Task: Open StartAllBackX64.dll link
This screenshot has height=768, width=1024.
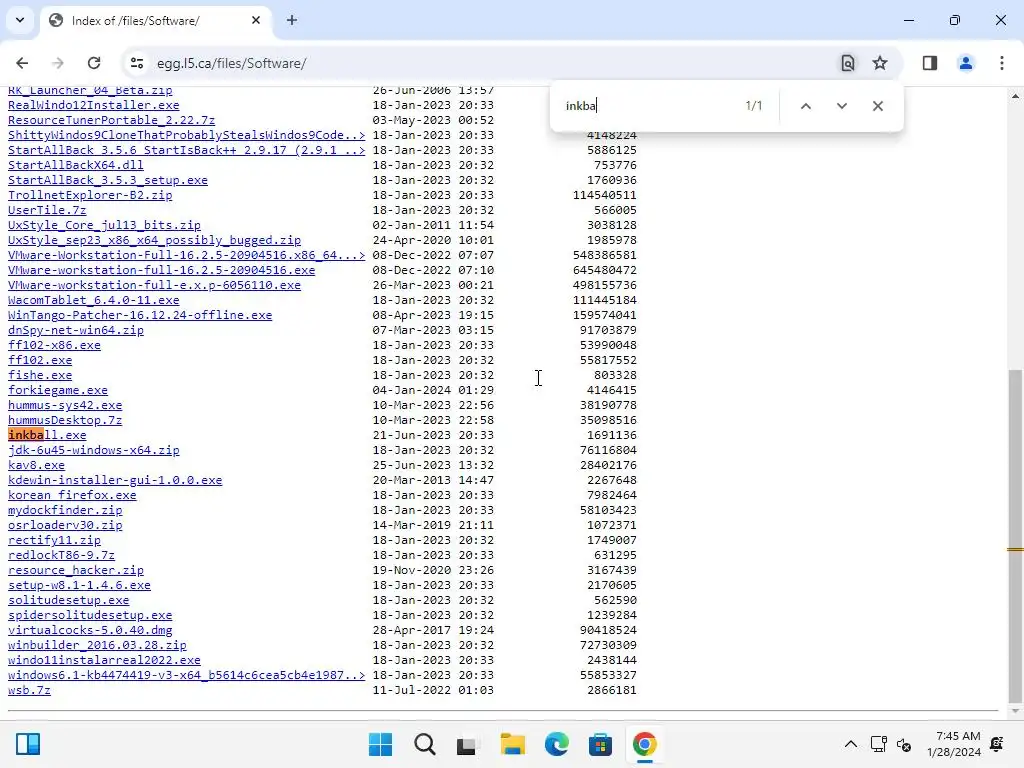Action: [76, 165]
